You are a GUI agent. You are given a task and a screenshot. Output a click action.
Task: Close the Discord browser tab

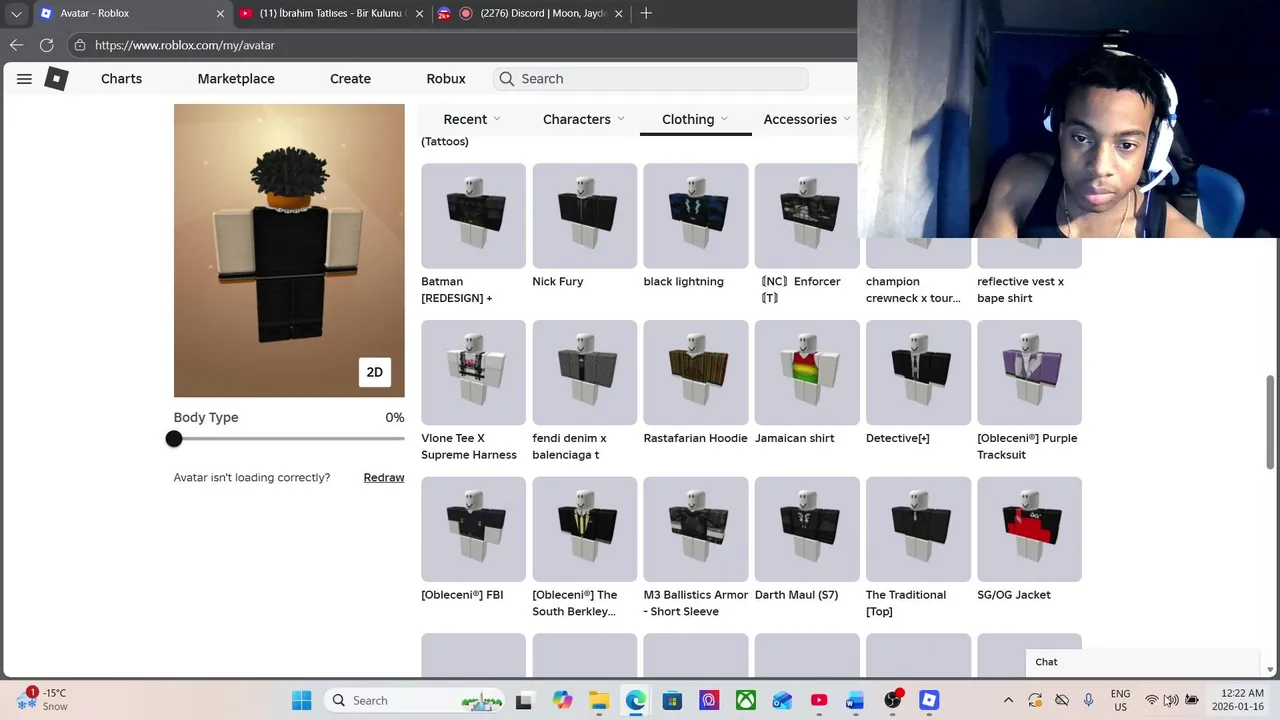tap(619, 14)
